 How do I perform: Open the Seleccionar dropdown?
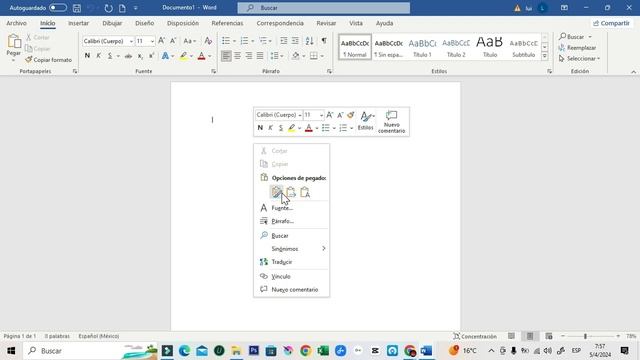point(579,58)
